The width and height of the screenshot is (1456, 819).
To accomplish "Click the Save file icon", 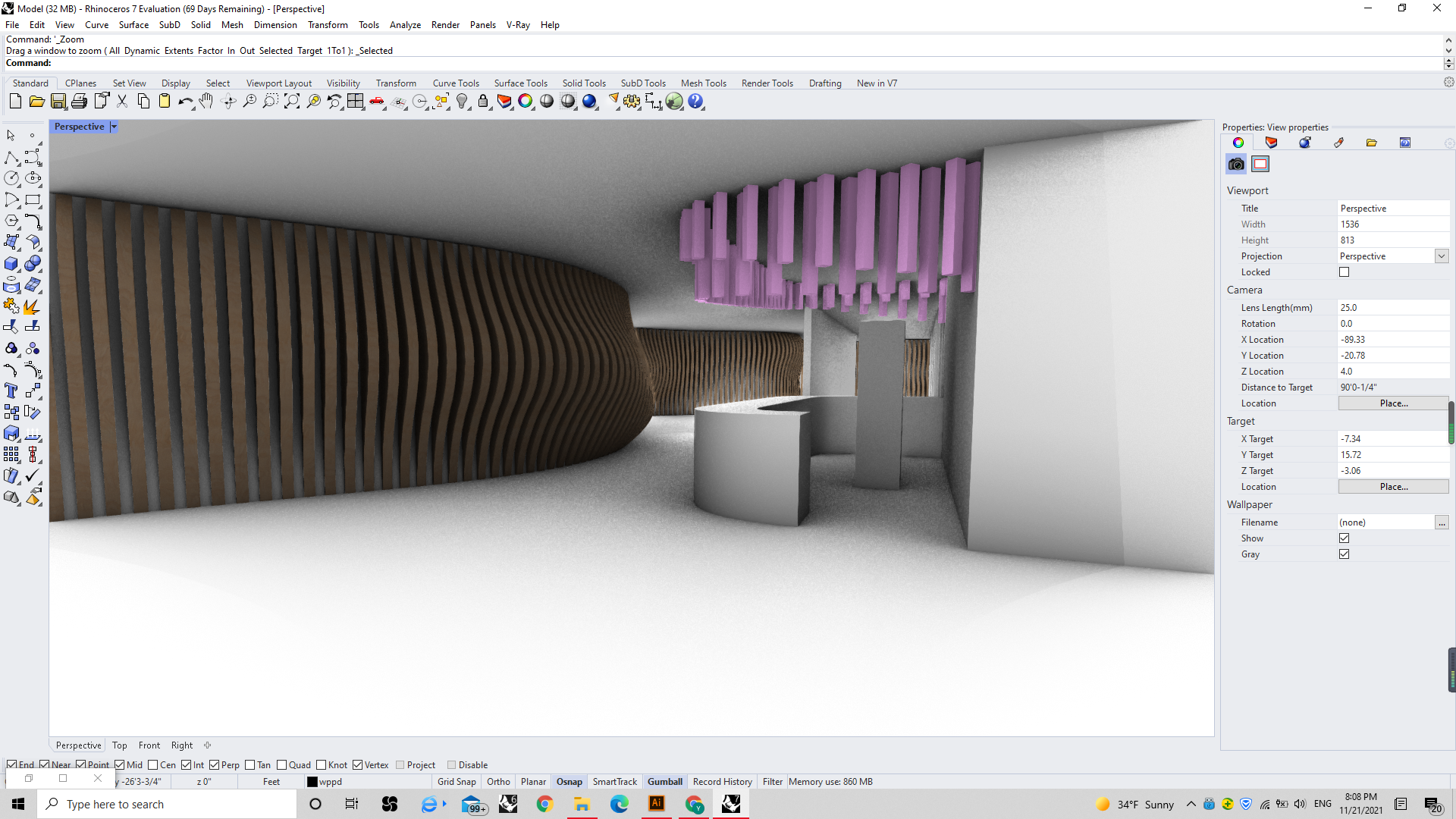I will tap(58, 102).
